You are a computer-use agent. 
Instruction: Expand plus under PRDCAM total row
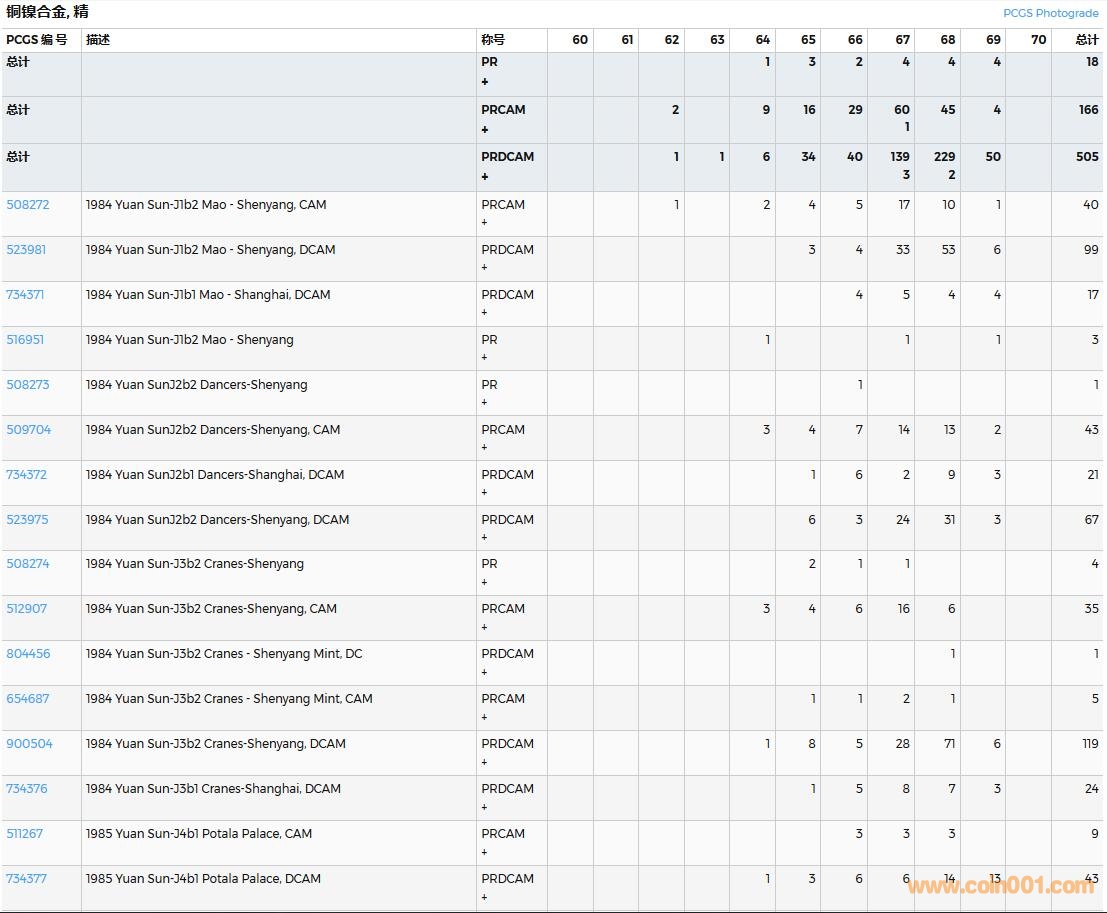point(485,177)
